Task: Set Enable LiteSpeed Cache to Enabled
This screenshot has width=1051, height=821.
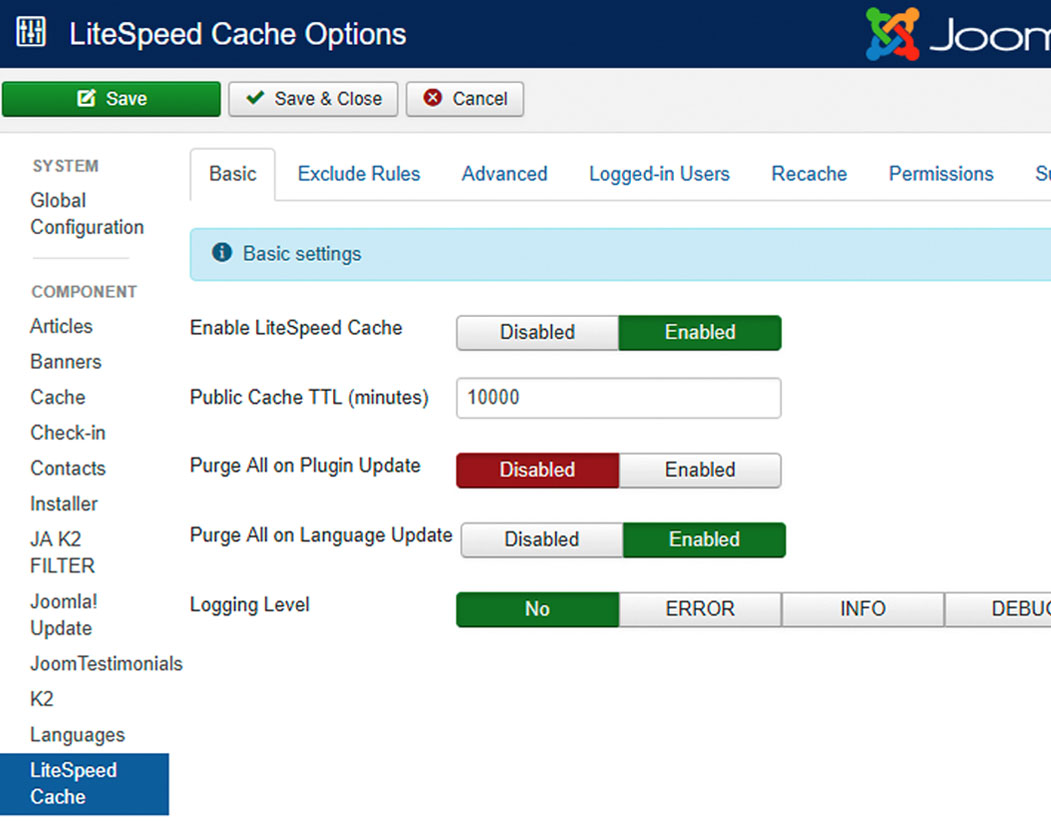Action: [x=700, y=332]
